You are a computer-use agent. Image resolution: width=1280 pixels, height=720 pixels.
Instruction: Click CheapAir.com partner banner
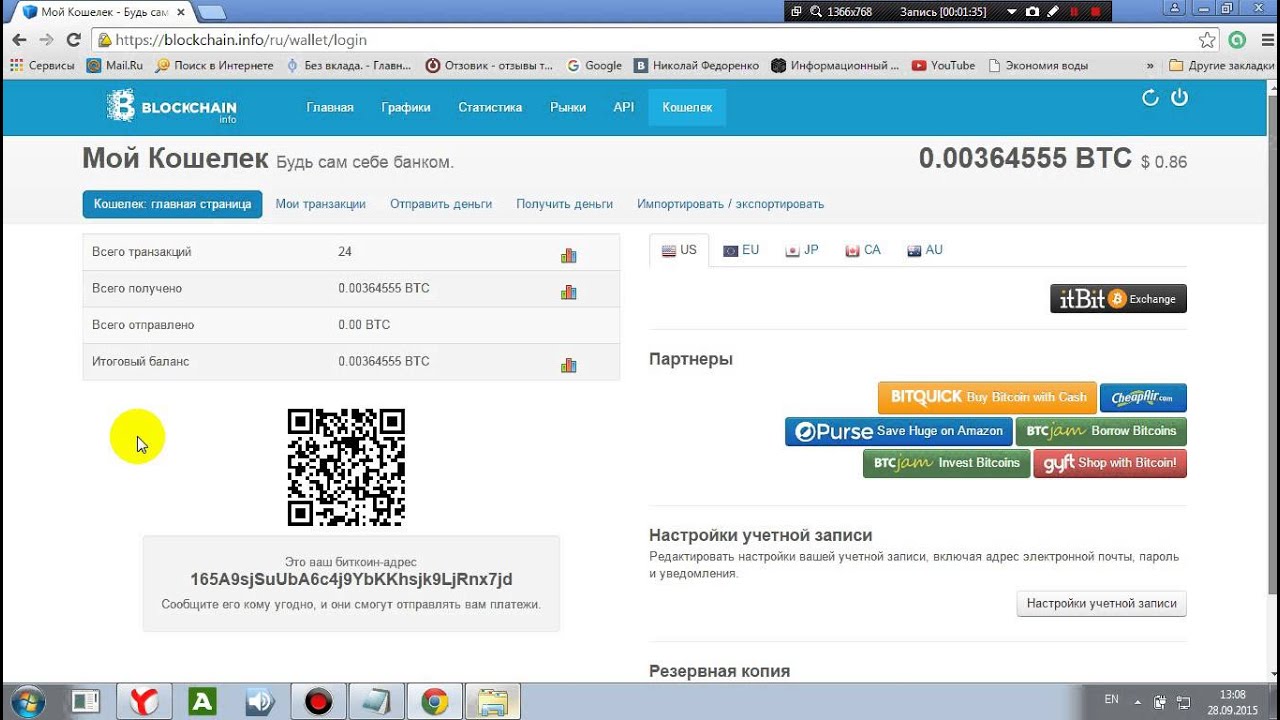tap(1143, 397)
